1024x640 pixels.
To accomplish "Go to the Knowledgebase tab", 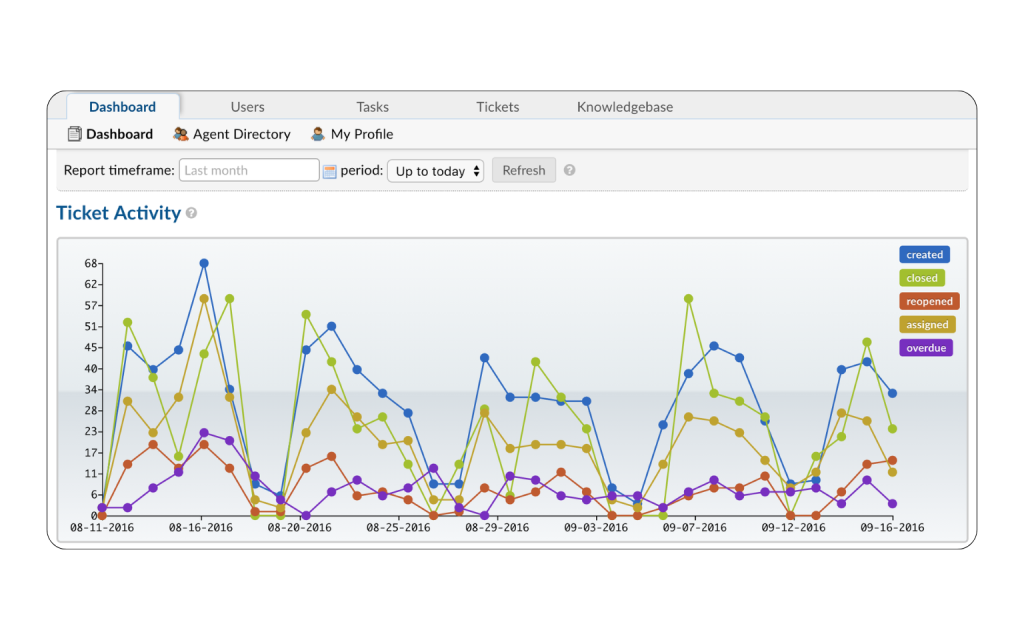I will (x=624, y=107).
